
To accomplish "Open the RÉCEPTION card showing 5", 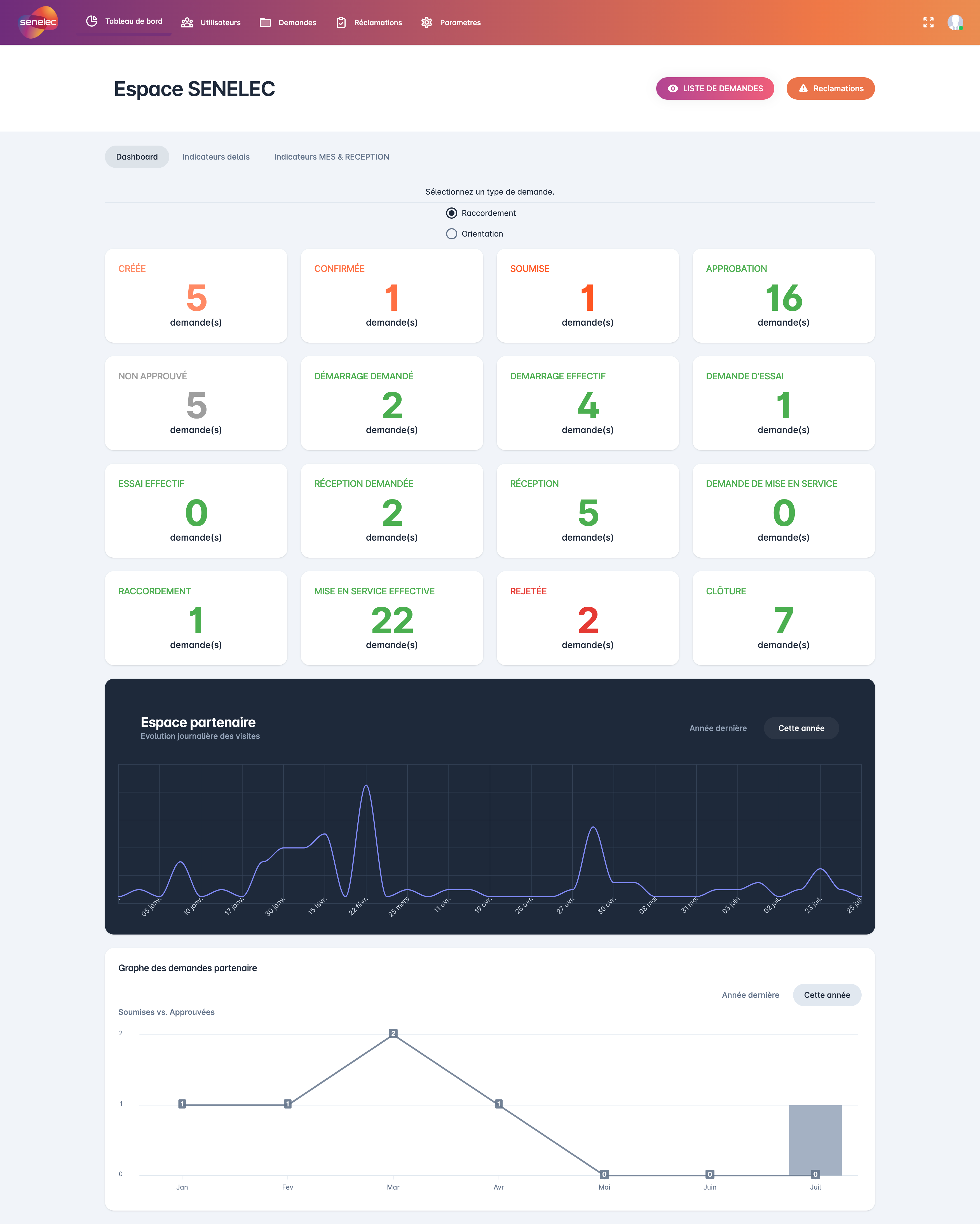I will [x=587, y=510].
